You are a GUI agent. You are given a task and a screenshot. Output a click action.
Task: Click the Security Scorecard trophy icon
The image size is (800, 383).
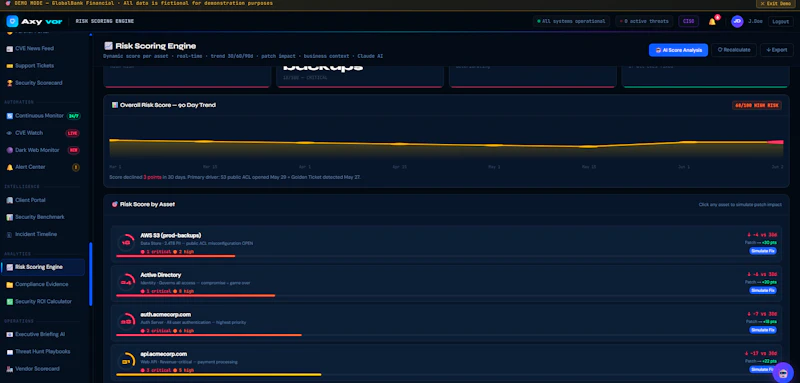(10, 83)
